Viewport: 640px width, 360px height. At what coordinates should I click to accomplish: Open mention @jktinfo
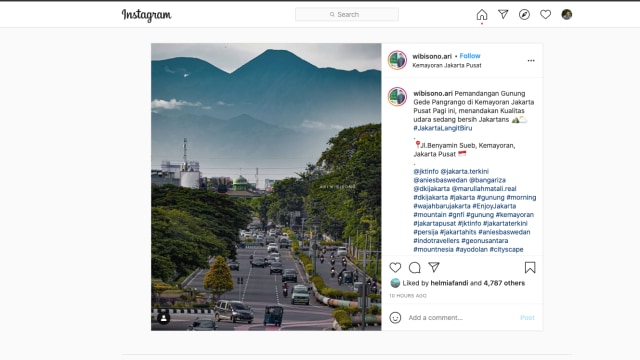click(x=426, y=171)
